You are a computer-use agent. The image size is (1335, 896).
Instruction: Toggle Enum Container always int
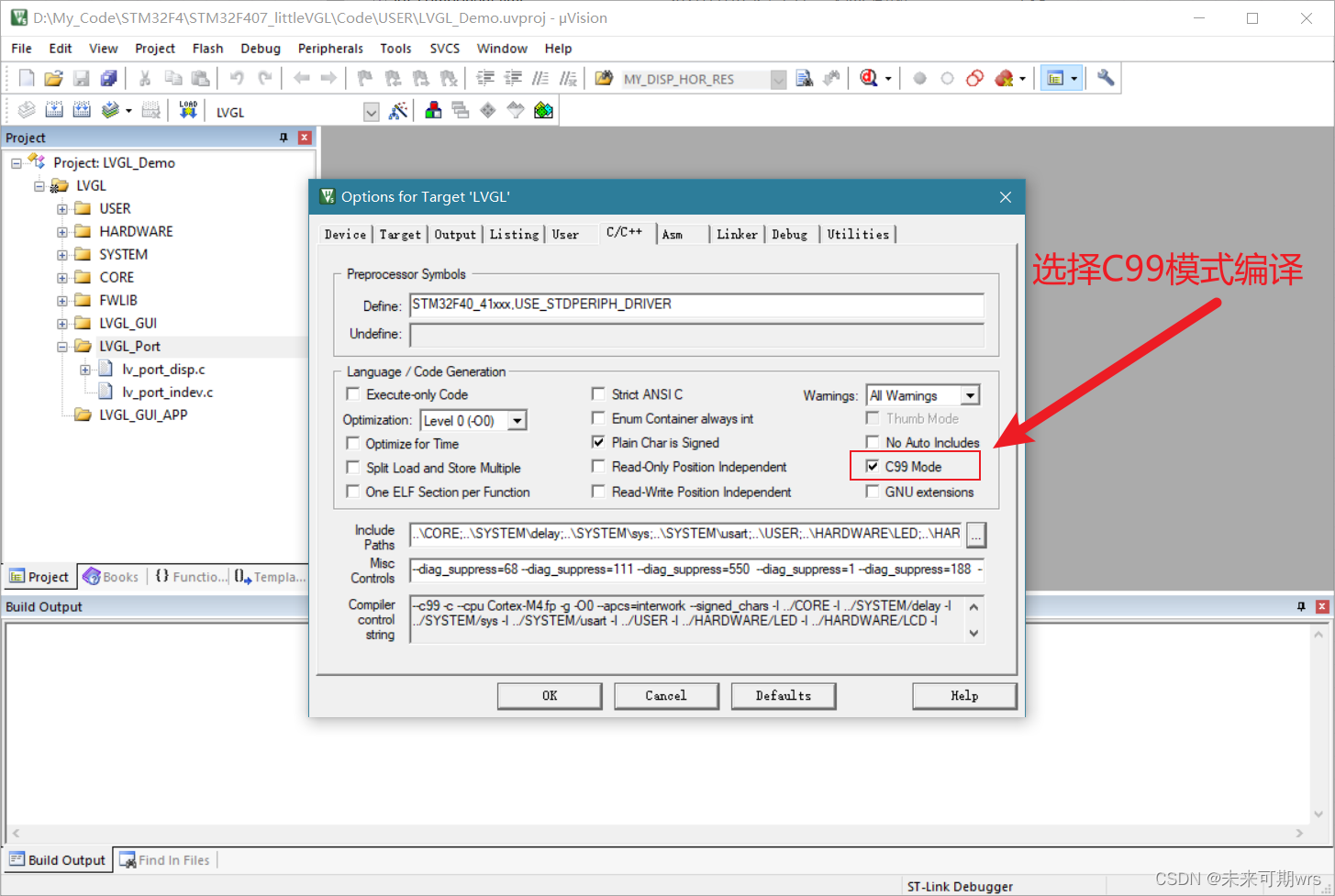pos(598,418)
